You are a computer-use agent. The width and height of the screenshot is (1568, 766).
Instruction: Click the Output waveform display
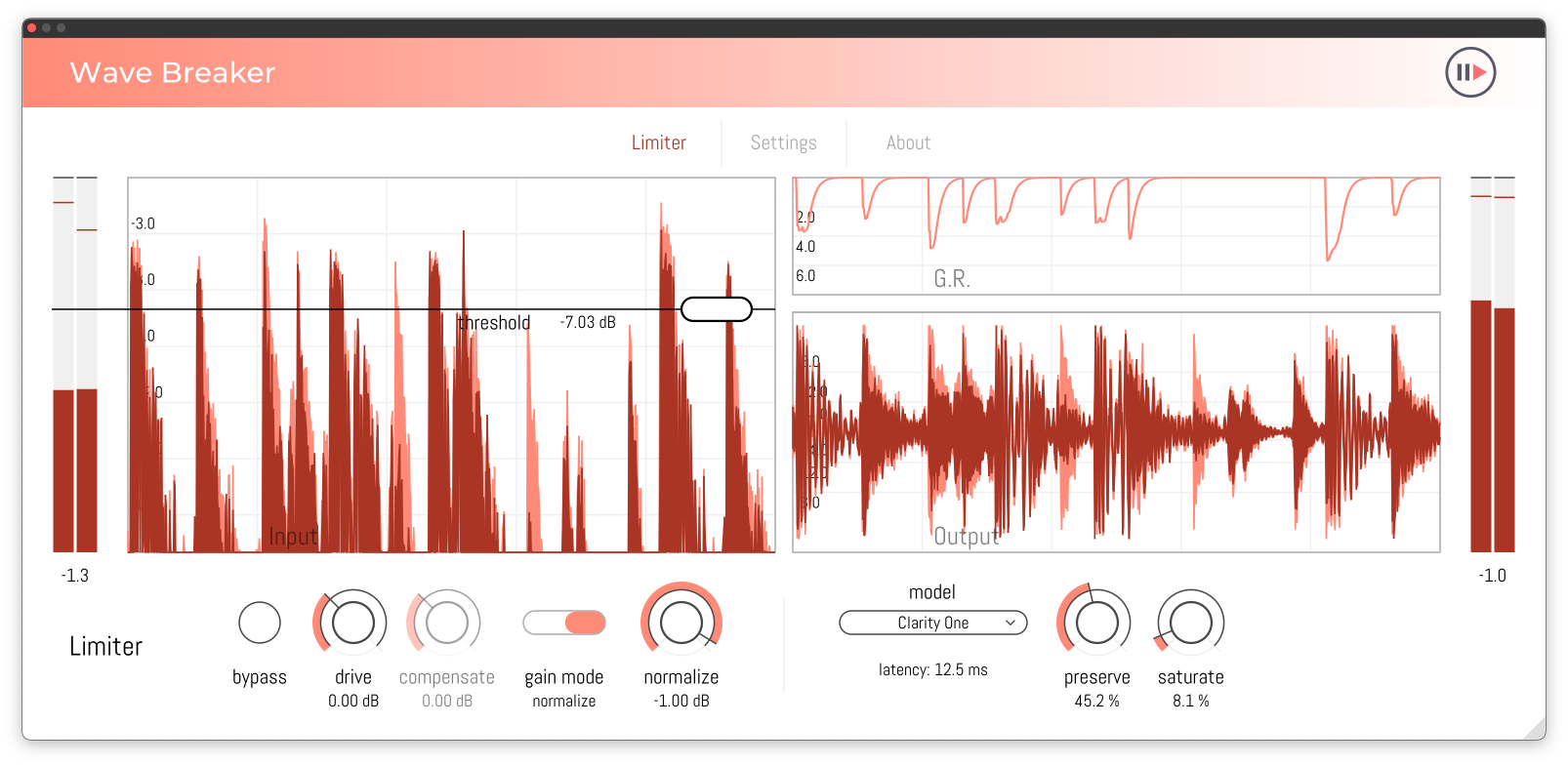click(1116, 432)
